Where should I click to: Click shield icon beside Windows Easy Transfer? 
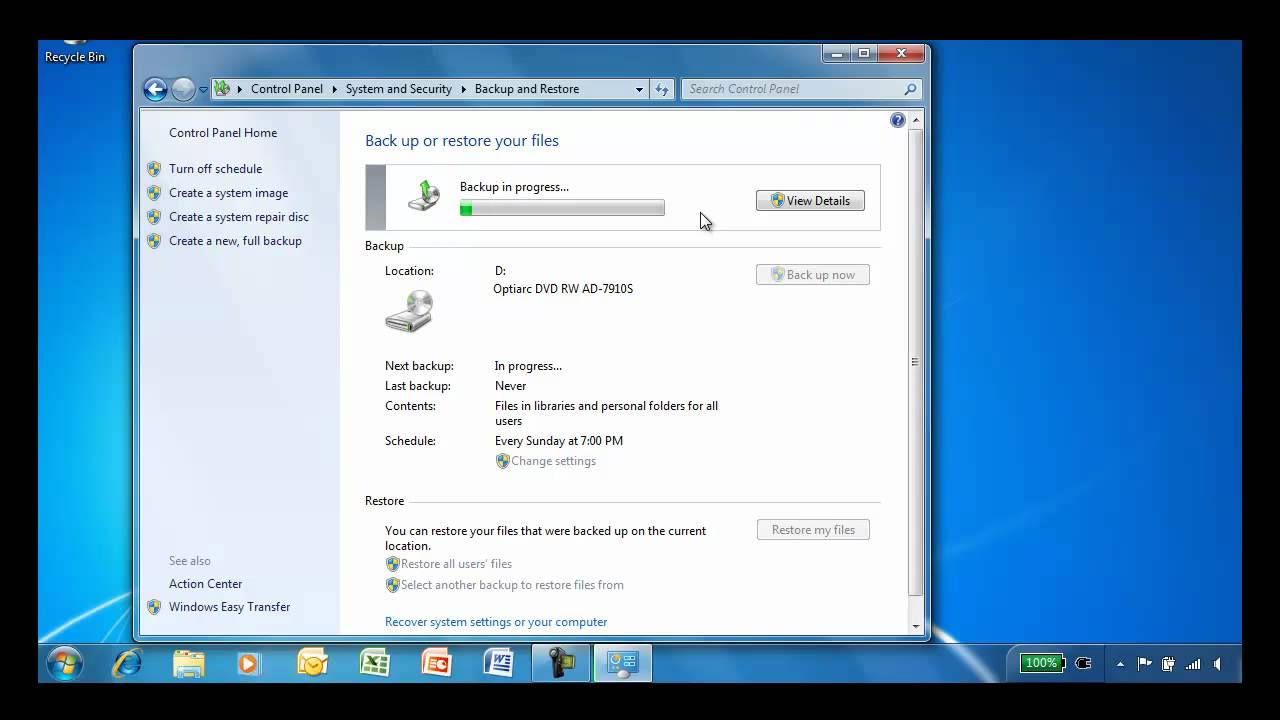pos(154,607)
